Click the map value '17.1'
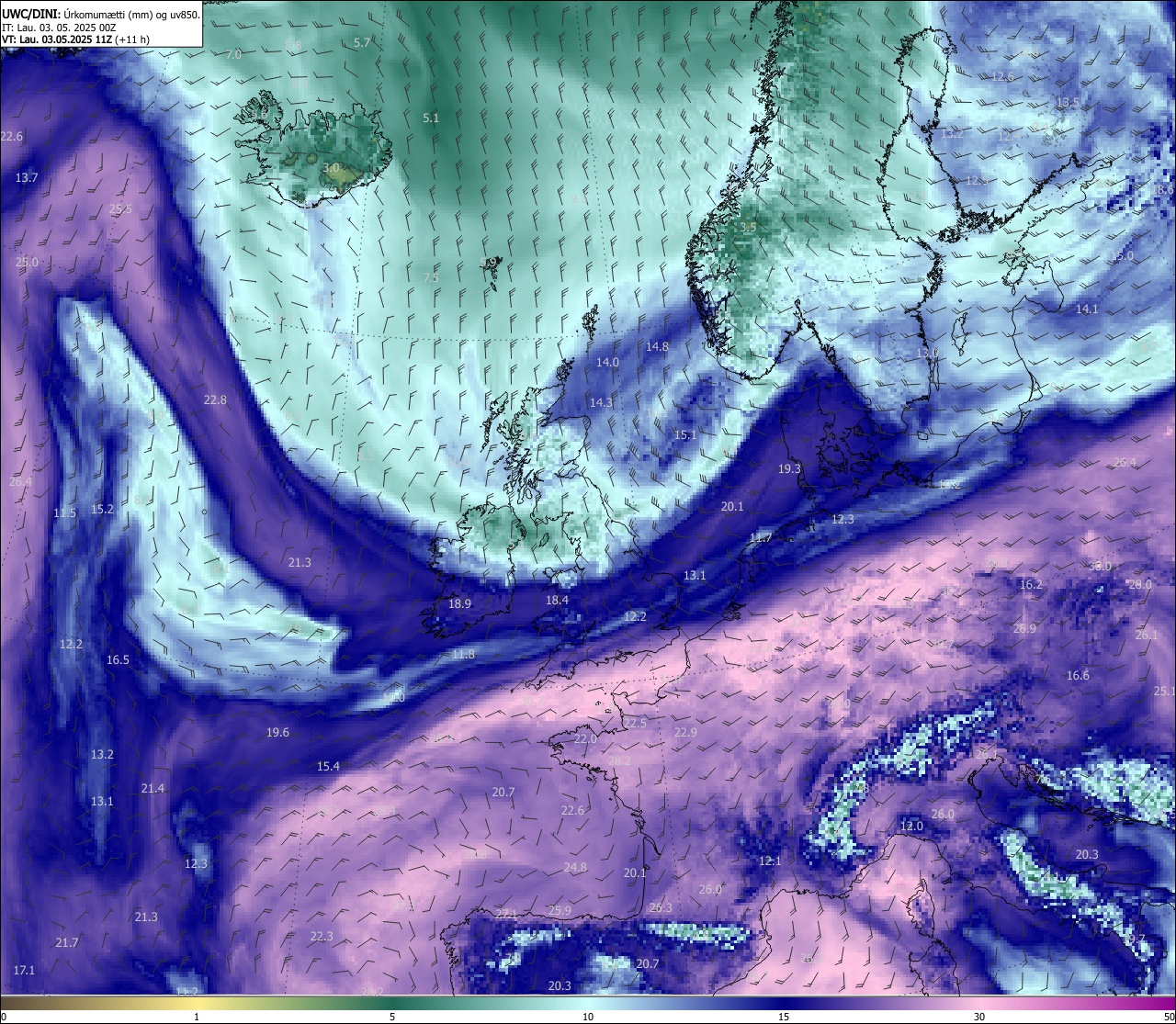Screen dimensions: 1176x1024 click(x=24, y=971)
